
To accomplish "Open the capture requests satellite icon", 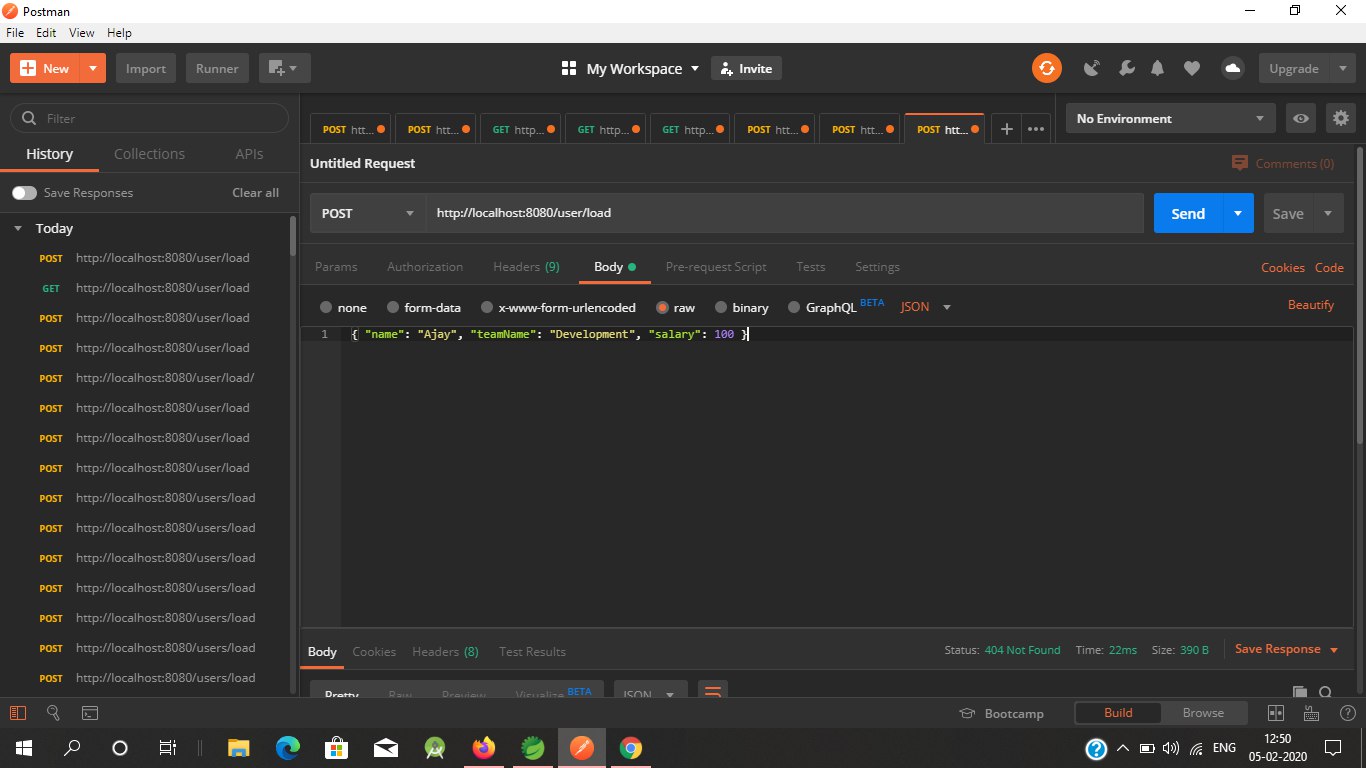I will coord(1093,68).
